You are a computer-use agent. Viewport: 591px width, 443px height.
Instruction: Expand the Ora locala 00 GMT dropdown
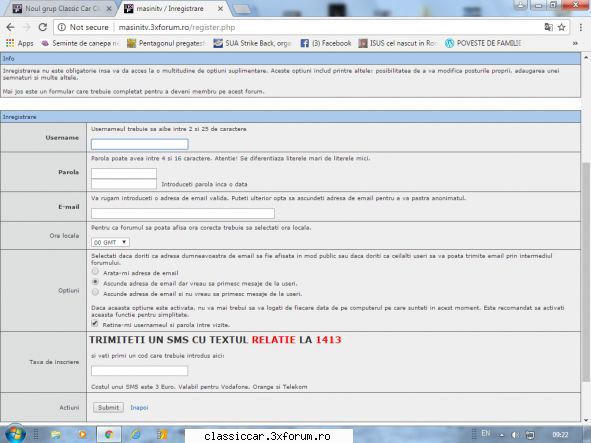click(110, 242)
